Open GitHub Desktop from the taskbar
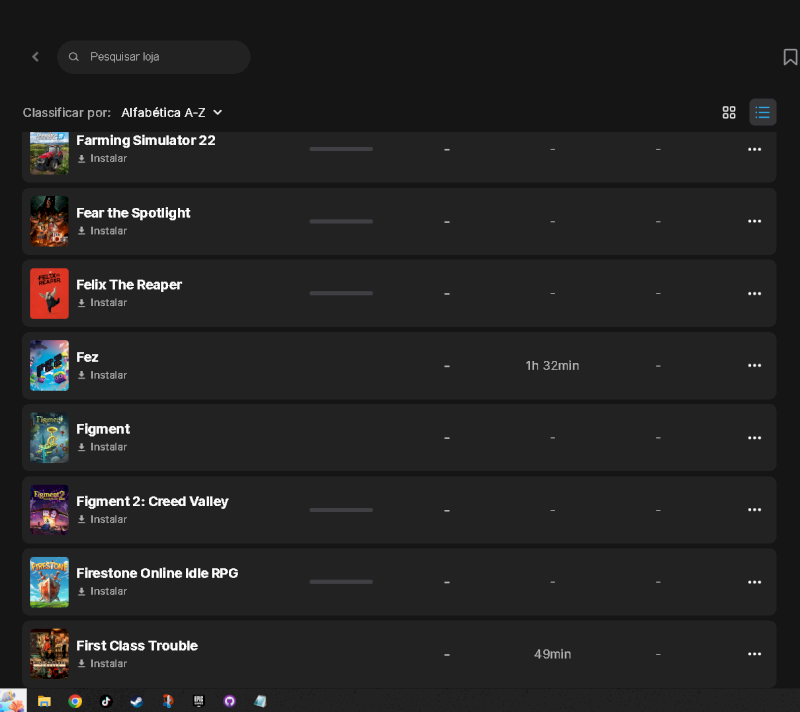 pos(230,702)
